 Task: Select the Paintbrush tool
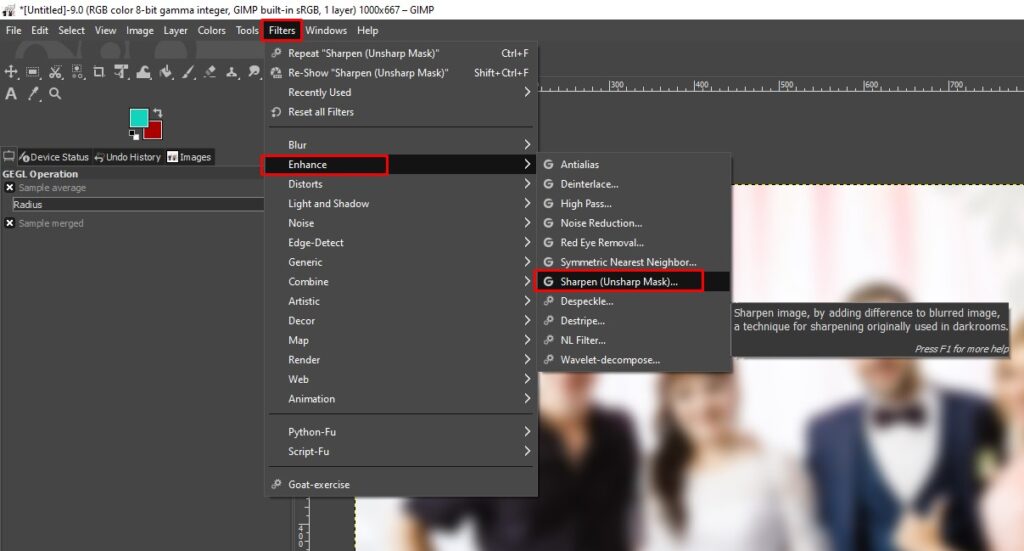pyautogui.click(x=188, y=72)
